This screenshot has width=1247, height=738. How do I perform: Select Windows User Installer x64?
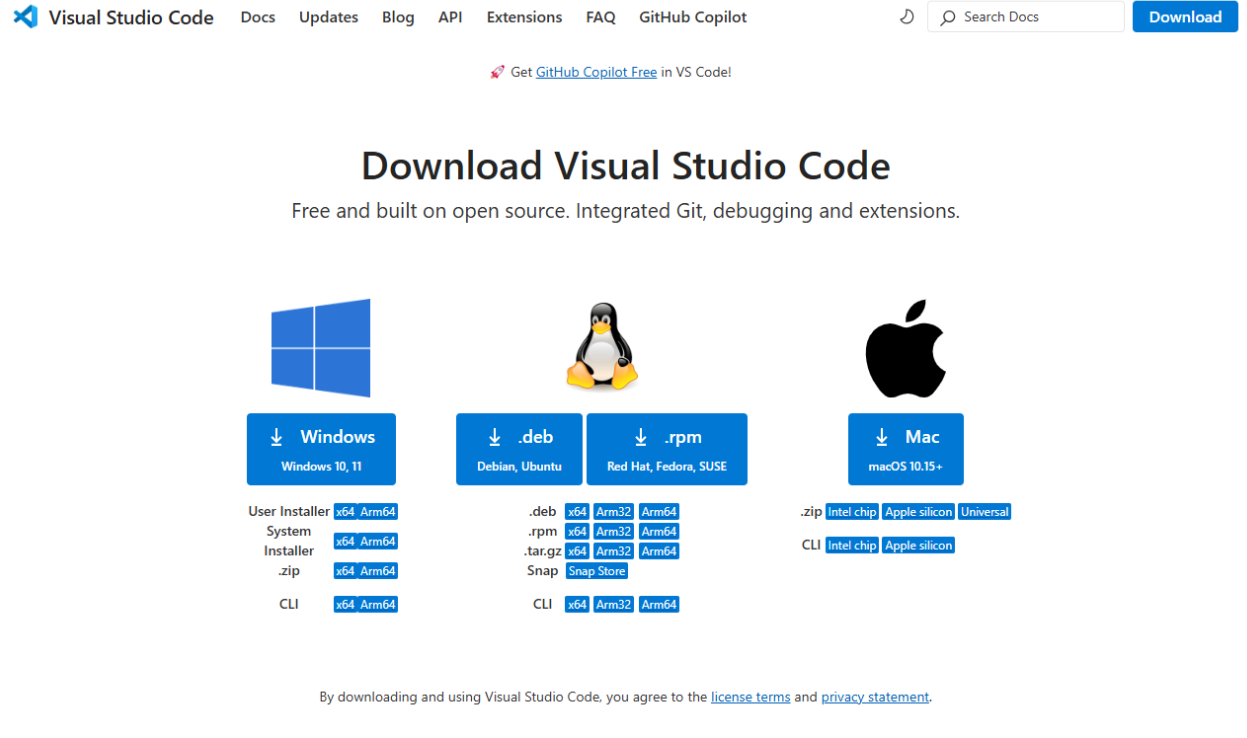coord(345,512)
